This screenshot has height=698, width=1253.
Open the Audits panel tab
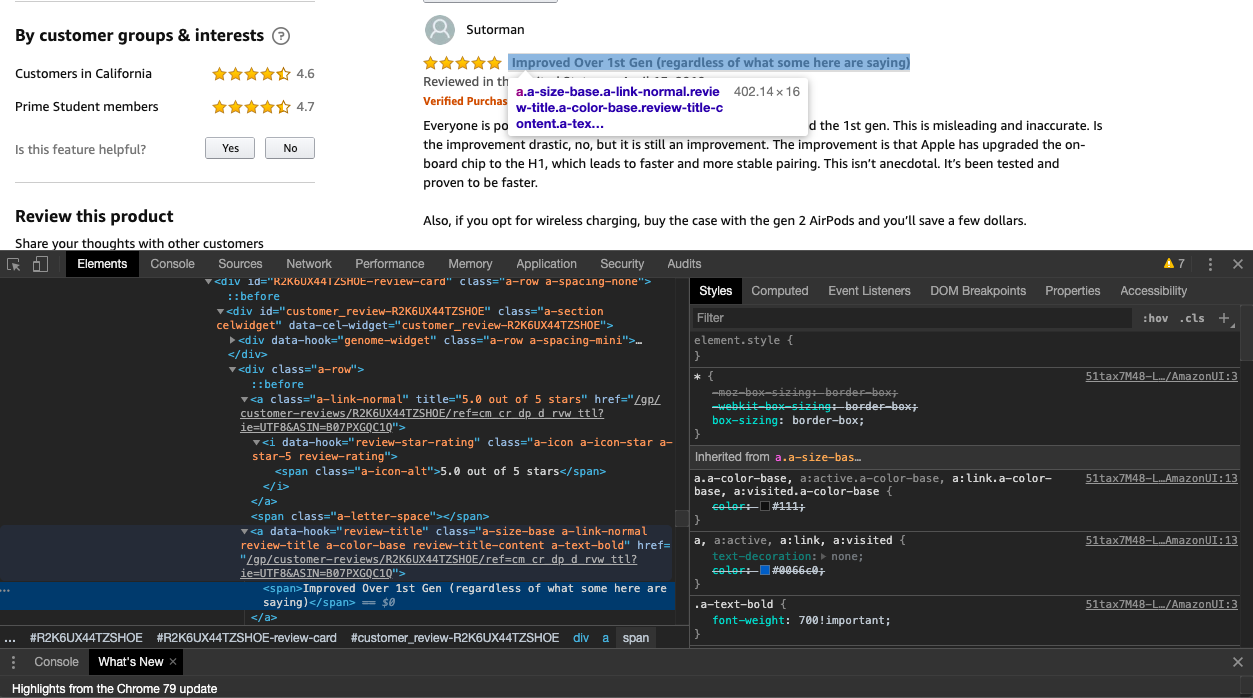pos(684,264)
